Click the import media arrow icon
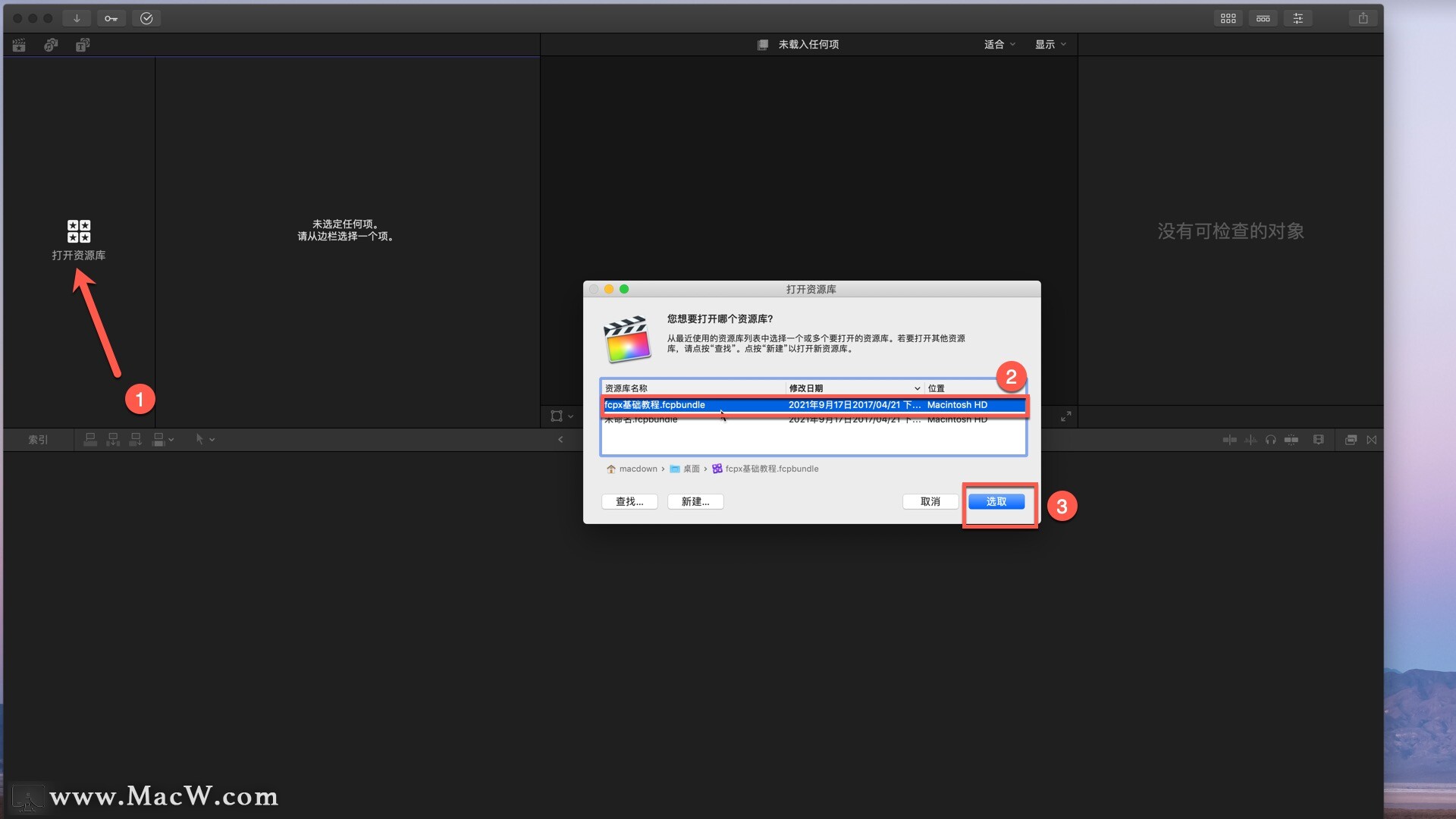The height and width of the screenshot is (819, 1456). coord(77,18)
